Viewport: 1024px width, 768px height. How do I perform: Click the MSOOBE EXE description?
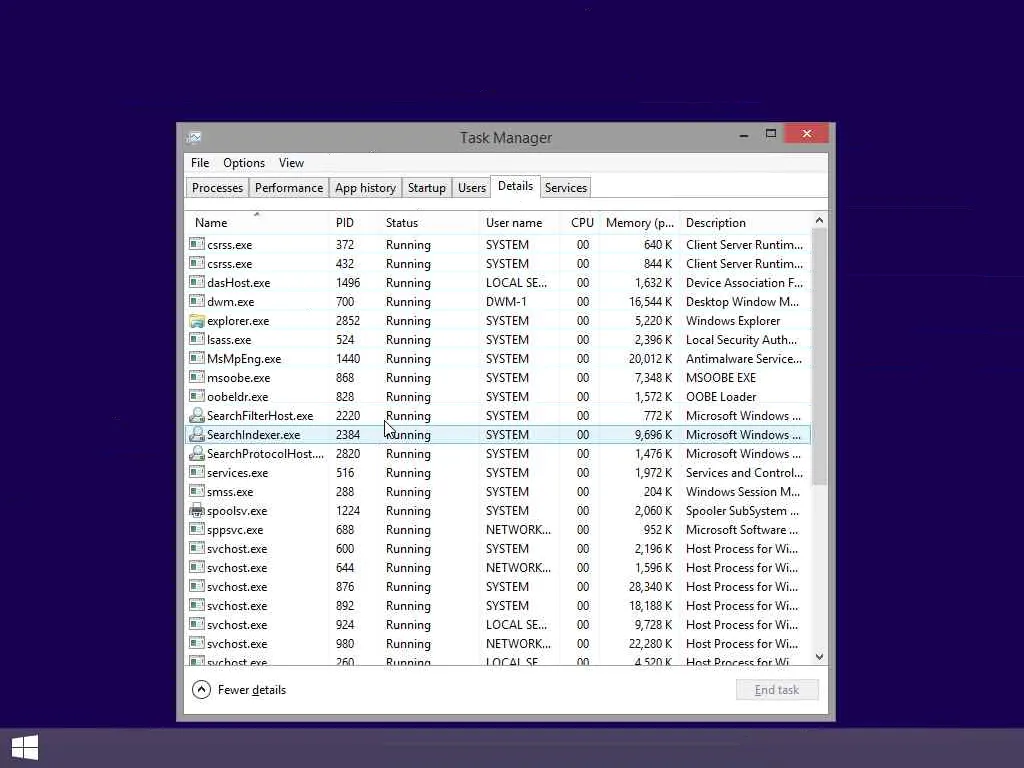720,377
